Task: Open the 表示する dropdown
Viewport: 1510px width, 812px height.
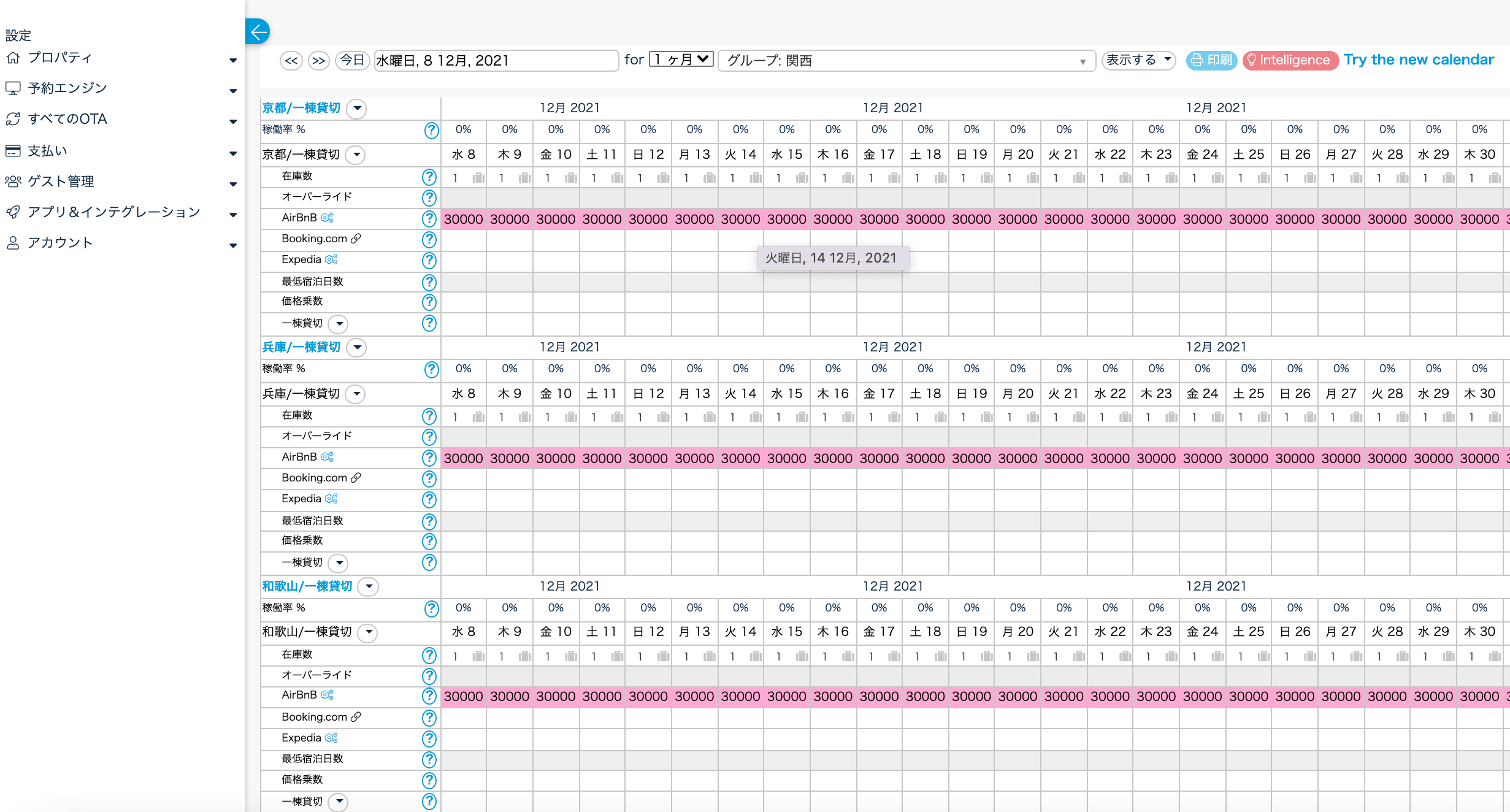Action: [1138, 60]
